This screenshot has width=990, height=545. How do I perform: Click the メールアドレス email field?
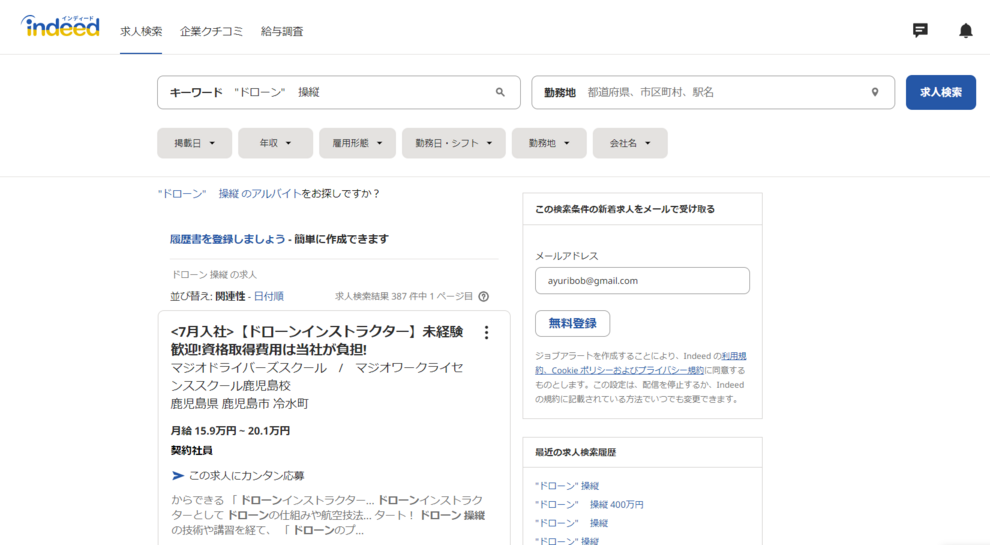(642, 280)
